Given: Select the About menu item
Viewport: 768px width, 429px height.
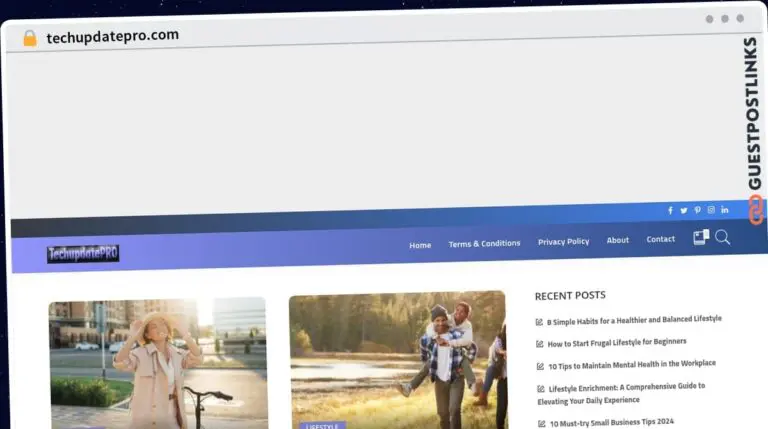Looking at the screenshot, I should point(618,240).
